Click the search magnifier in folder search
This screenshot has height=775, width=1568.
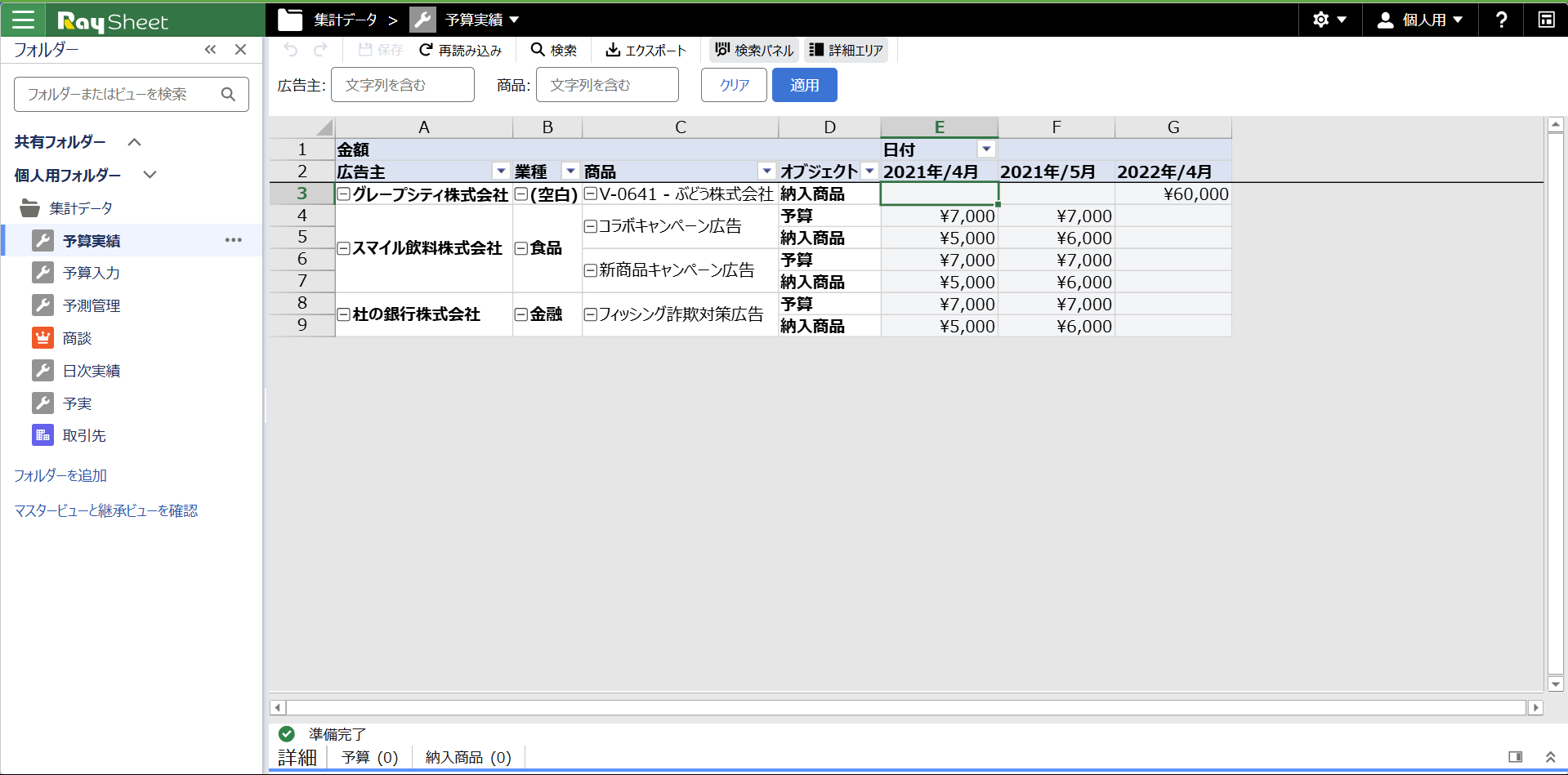click(229, 95)
